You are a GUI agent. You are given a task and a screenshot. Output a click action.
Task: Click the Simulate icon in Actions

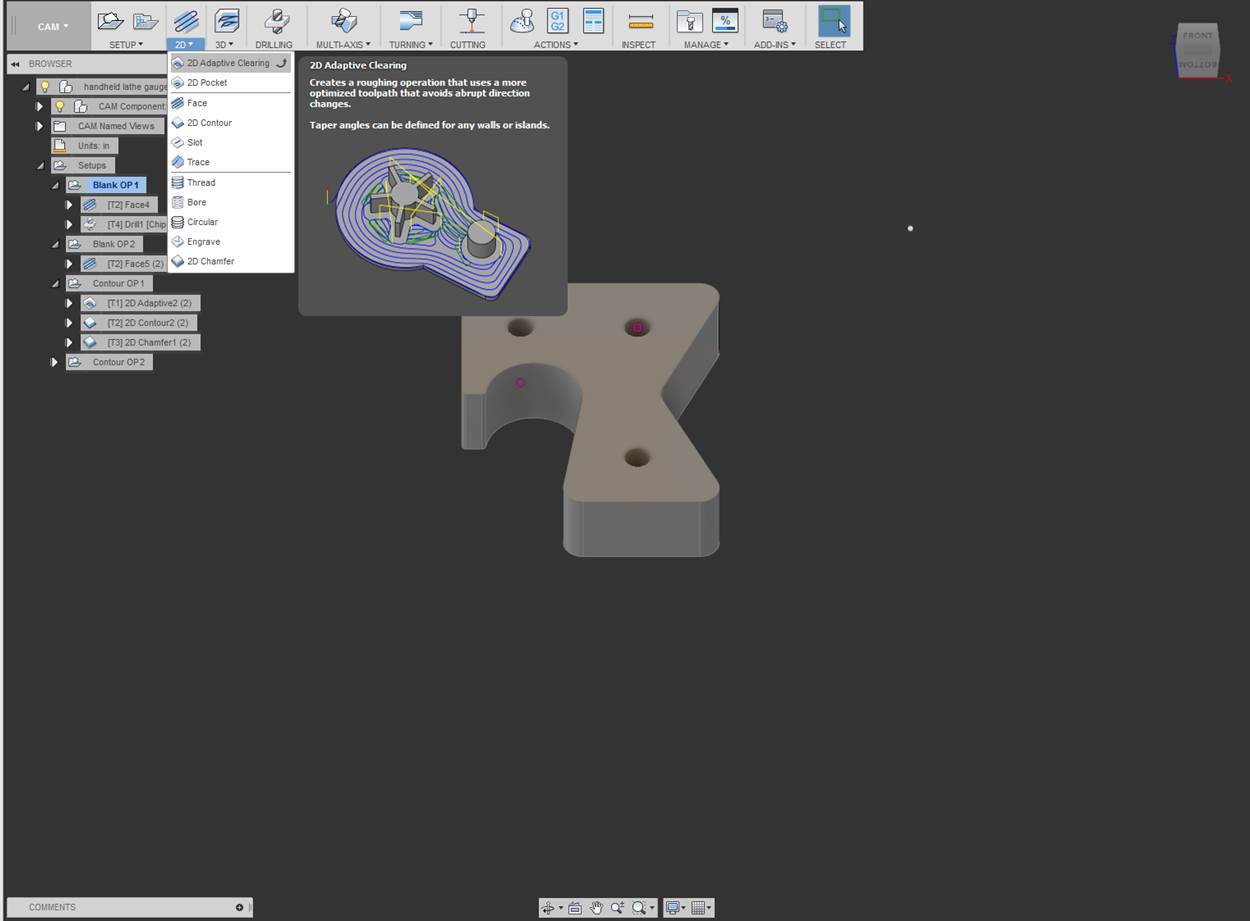(x=522, y=21)
